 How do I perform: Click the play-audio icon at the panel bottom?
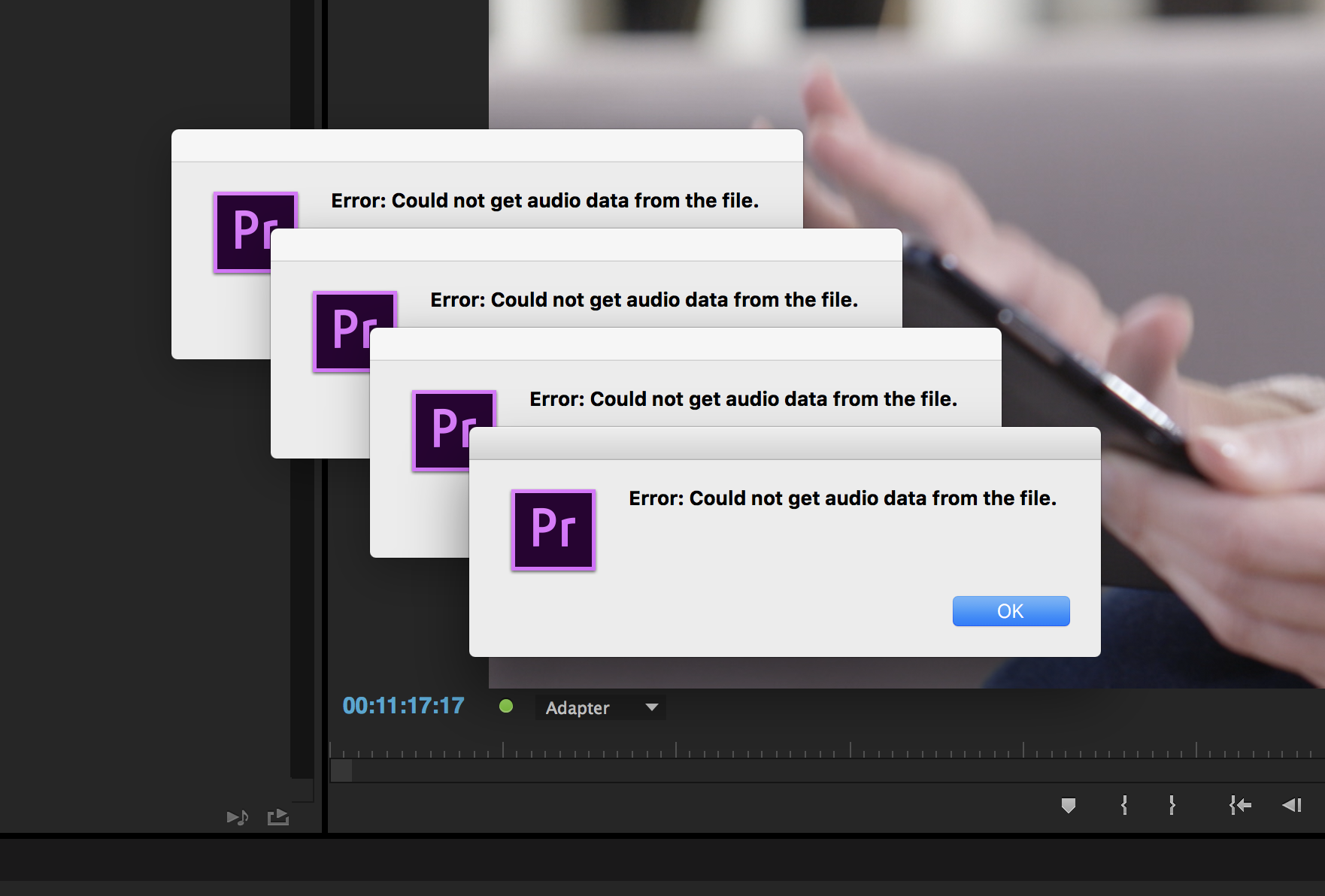[238, 817]
